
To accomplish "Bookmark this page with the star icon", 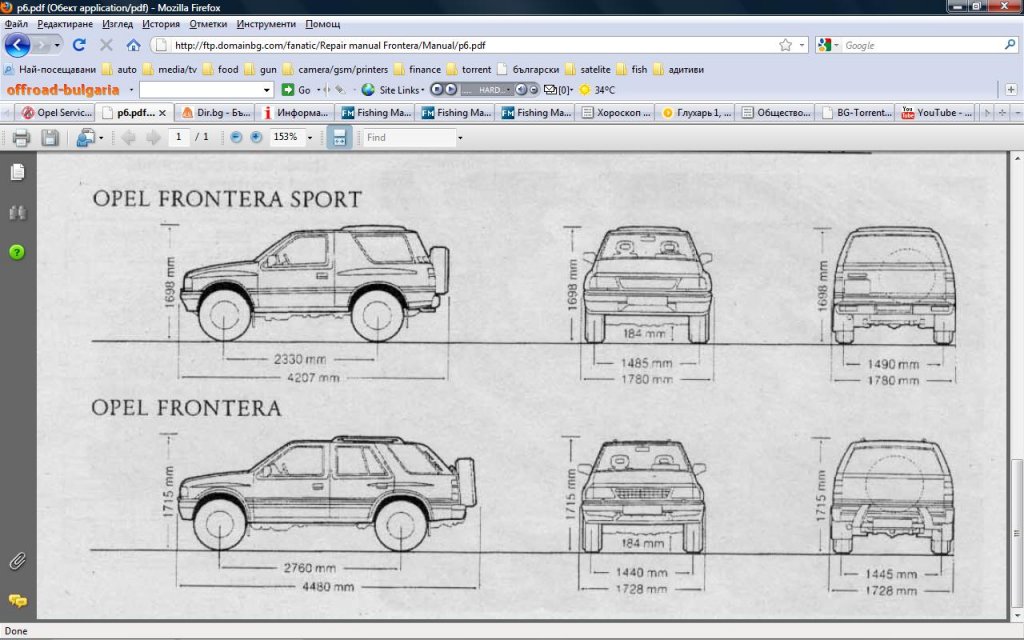I will pos(785,45).
